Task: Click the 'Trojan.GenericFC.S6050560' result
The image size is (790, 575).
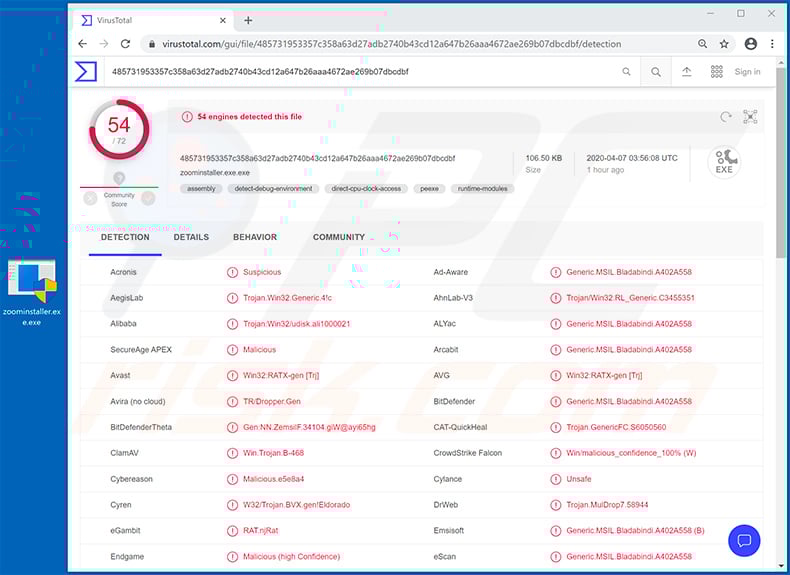Action: (616, 427)
